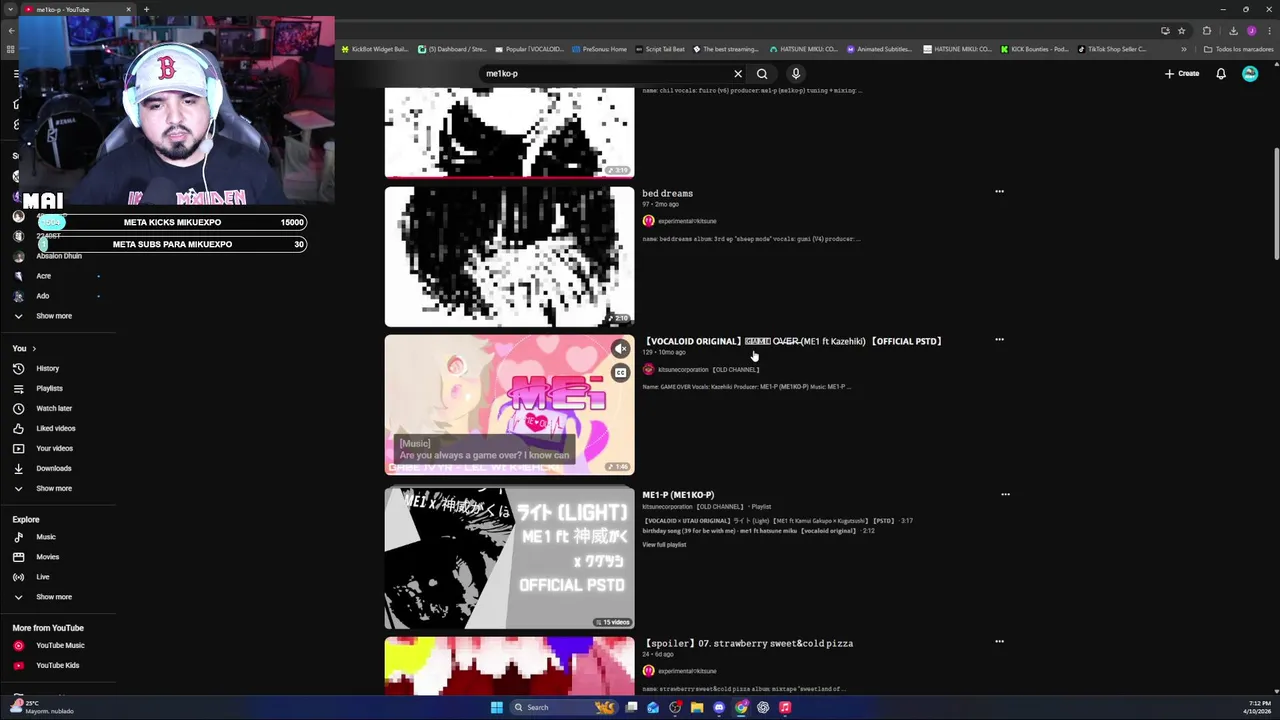
Task: Open options menu for GAME OVER video
Action: click(999, 340)
